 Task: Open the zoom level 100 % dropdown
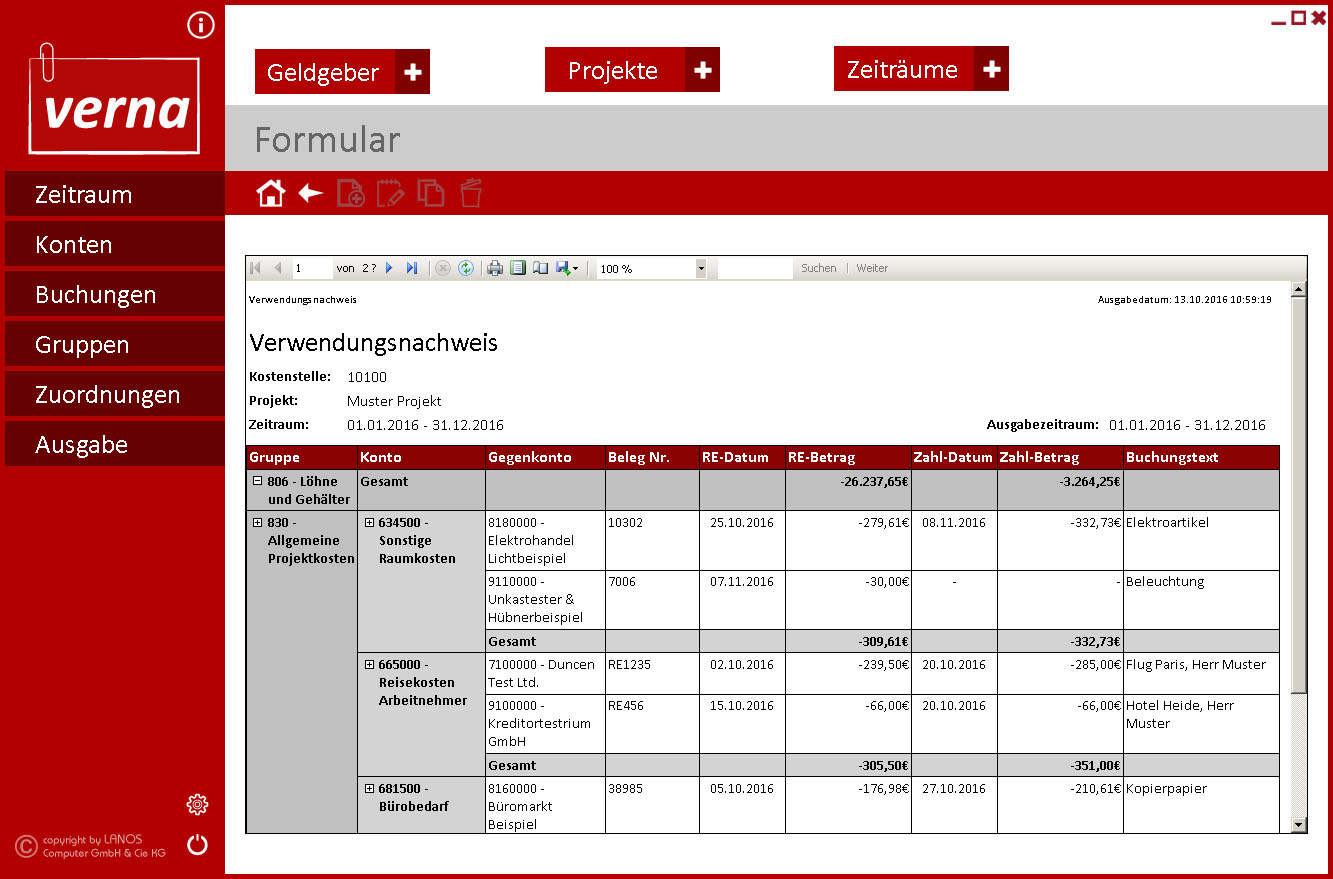(x=700, y=268)
